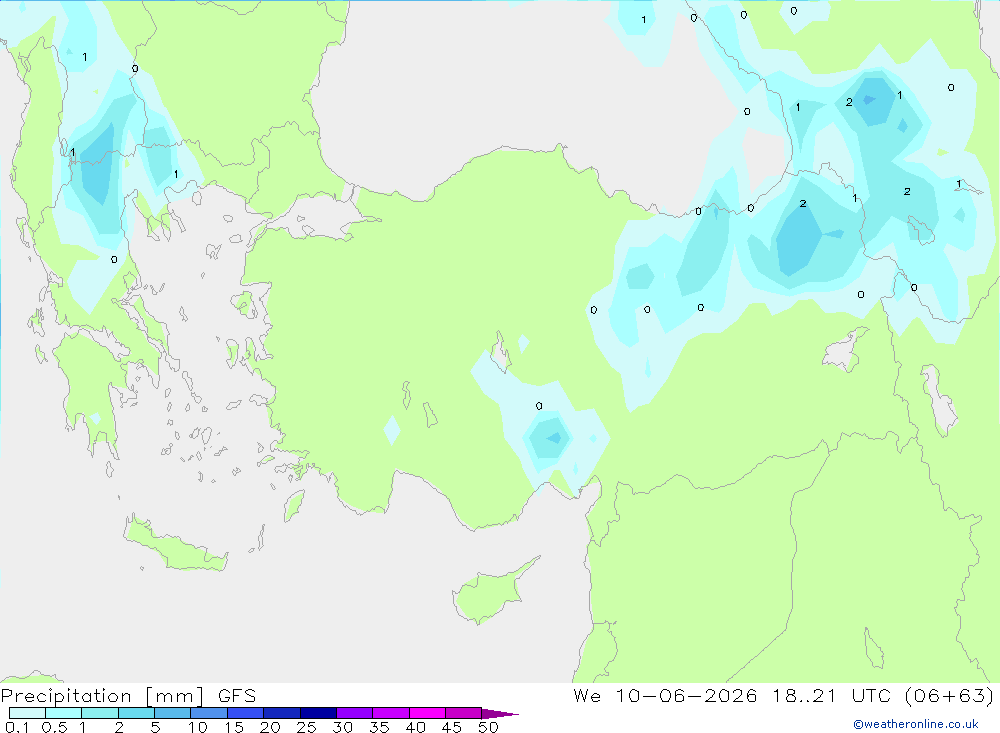1000x733 pixels.
Task: Choose the 2–5 mm legend color swatch
Action: [x=136, y=713]
